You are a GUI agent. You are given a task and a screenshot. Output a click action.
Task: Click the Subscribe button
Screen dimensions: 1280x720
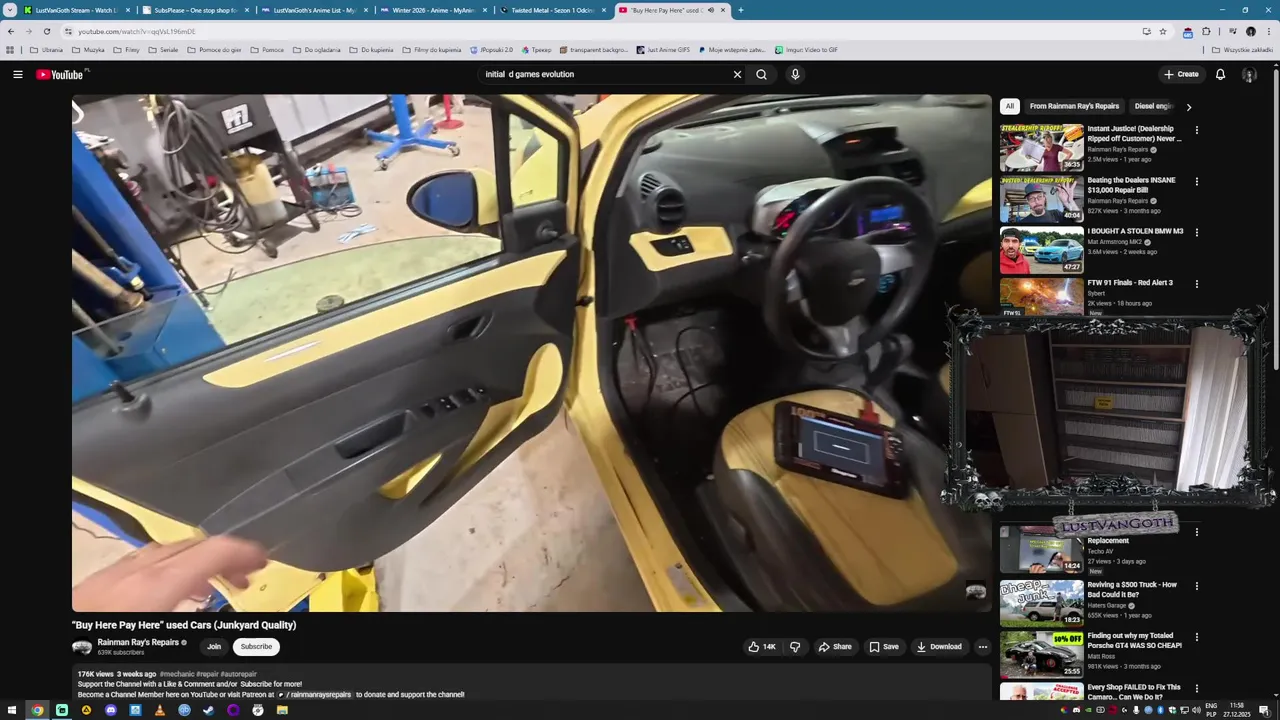click(256, 647)
